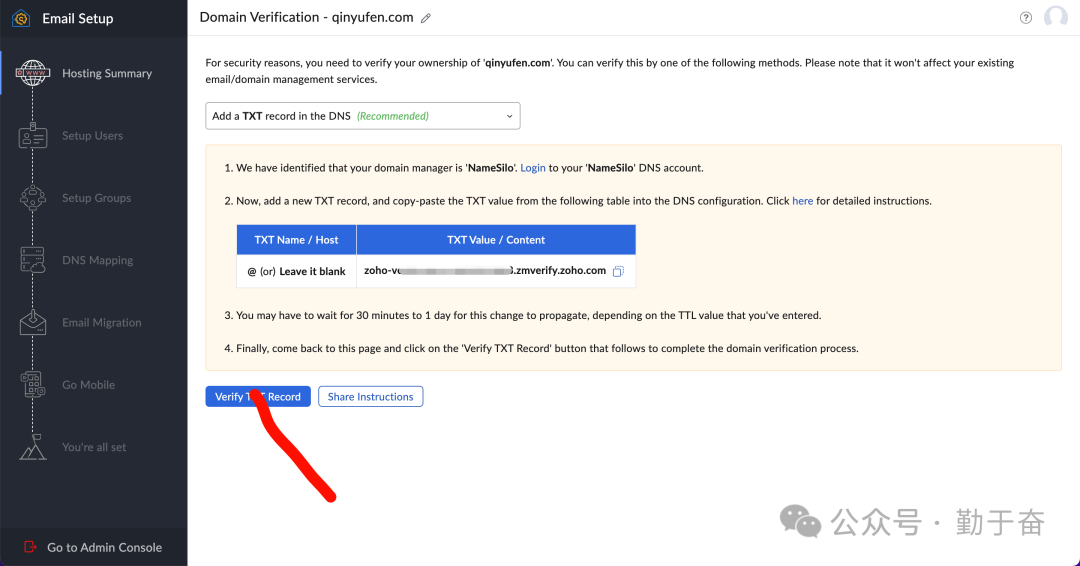This screenshot has width=1080, height=566.
Task: Click the Go Mobile devices icon
Action: [x=33, y=385]
